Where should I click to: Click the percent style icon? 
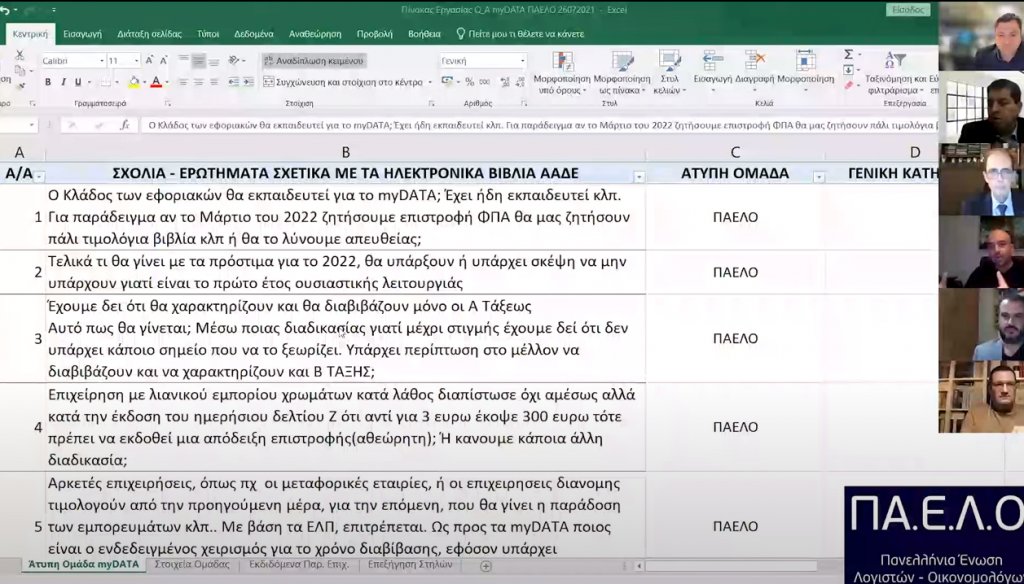pos(468,82)
